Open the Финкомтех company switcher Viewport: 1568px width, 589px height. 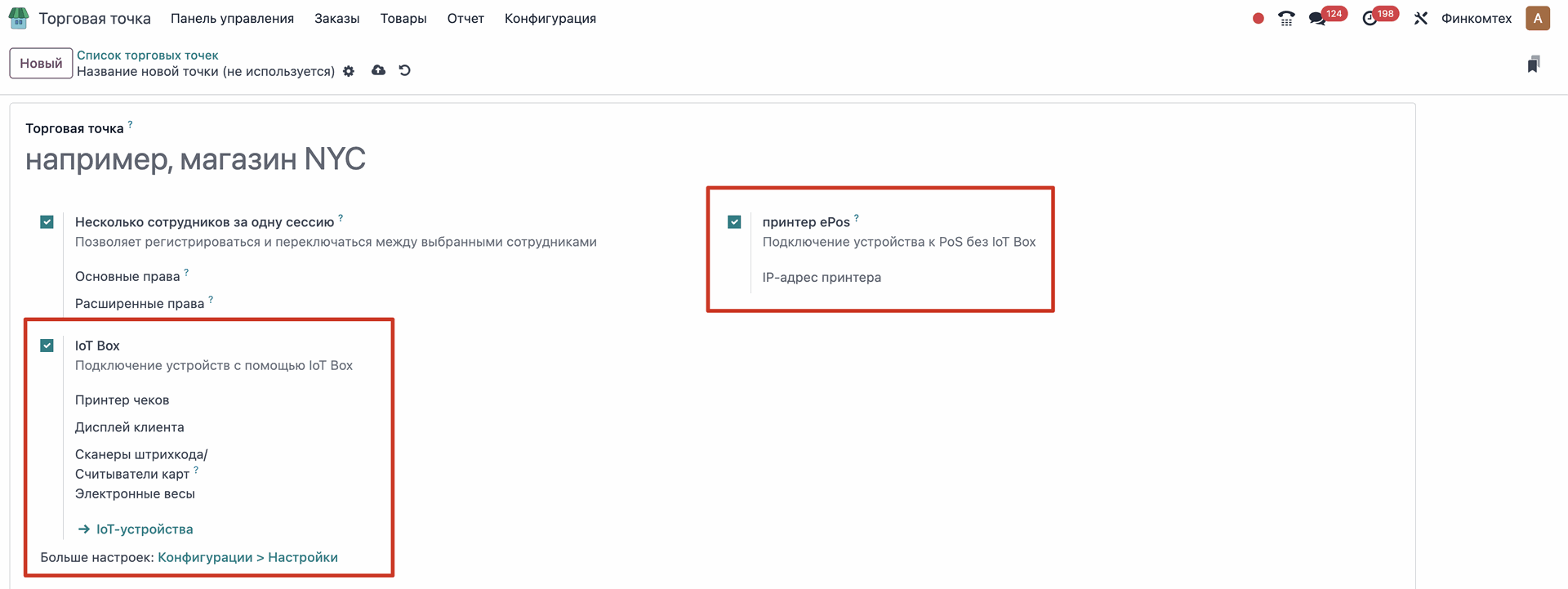pos(1476,19)
